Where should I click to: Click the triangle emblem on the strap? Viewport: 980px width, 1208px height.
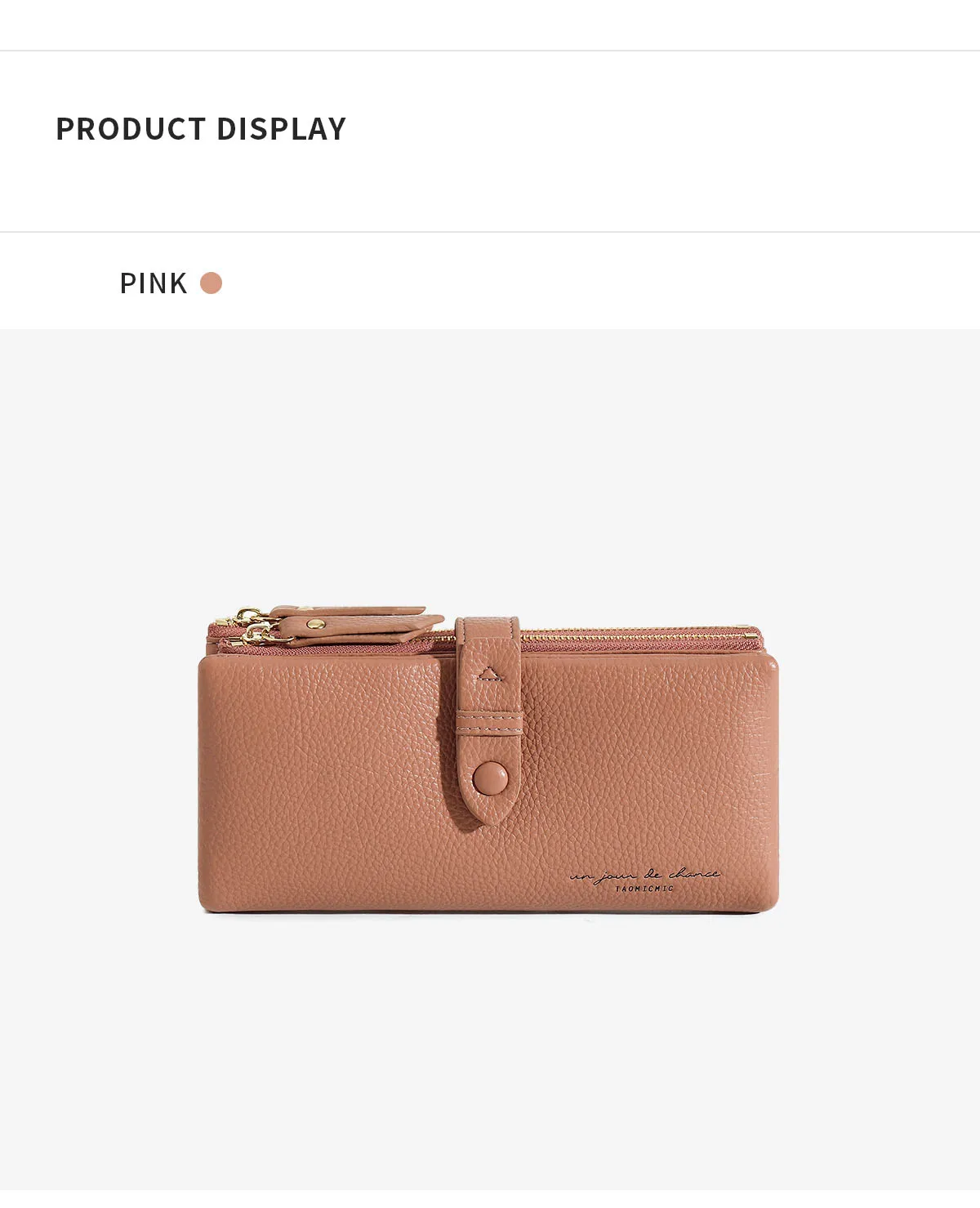tap(488, 673)
